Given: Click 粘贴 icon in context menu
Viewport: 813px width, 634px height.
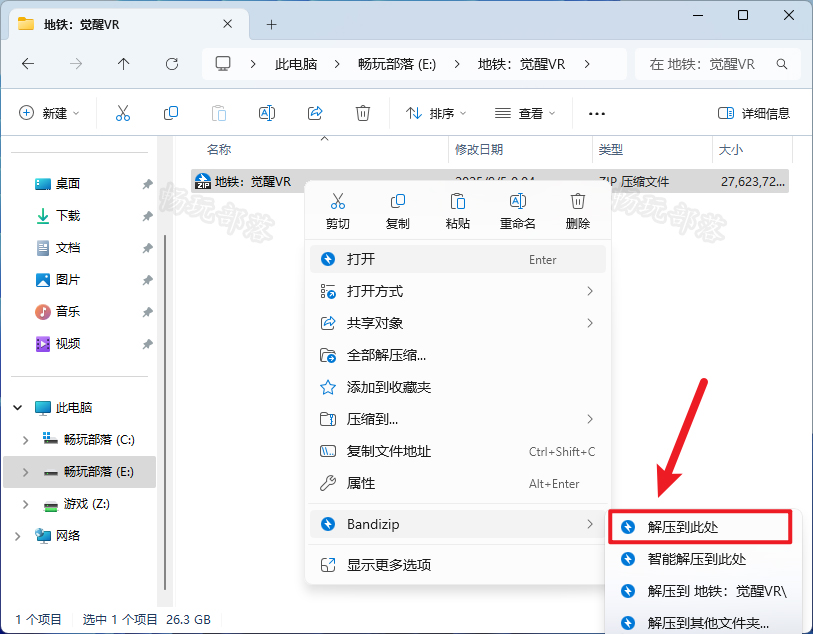Looking at the screenshot, I should pyautogui.click(x=458, y=201).
